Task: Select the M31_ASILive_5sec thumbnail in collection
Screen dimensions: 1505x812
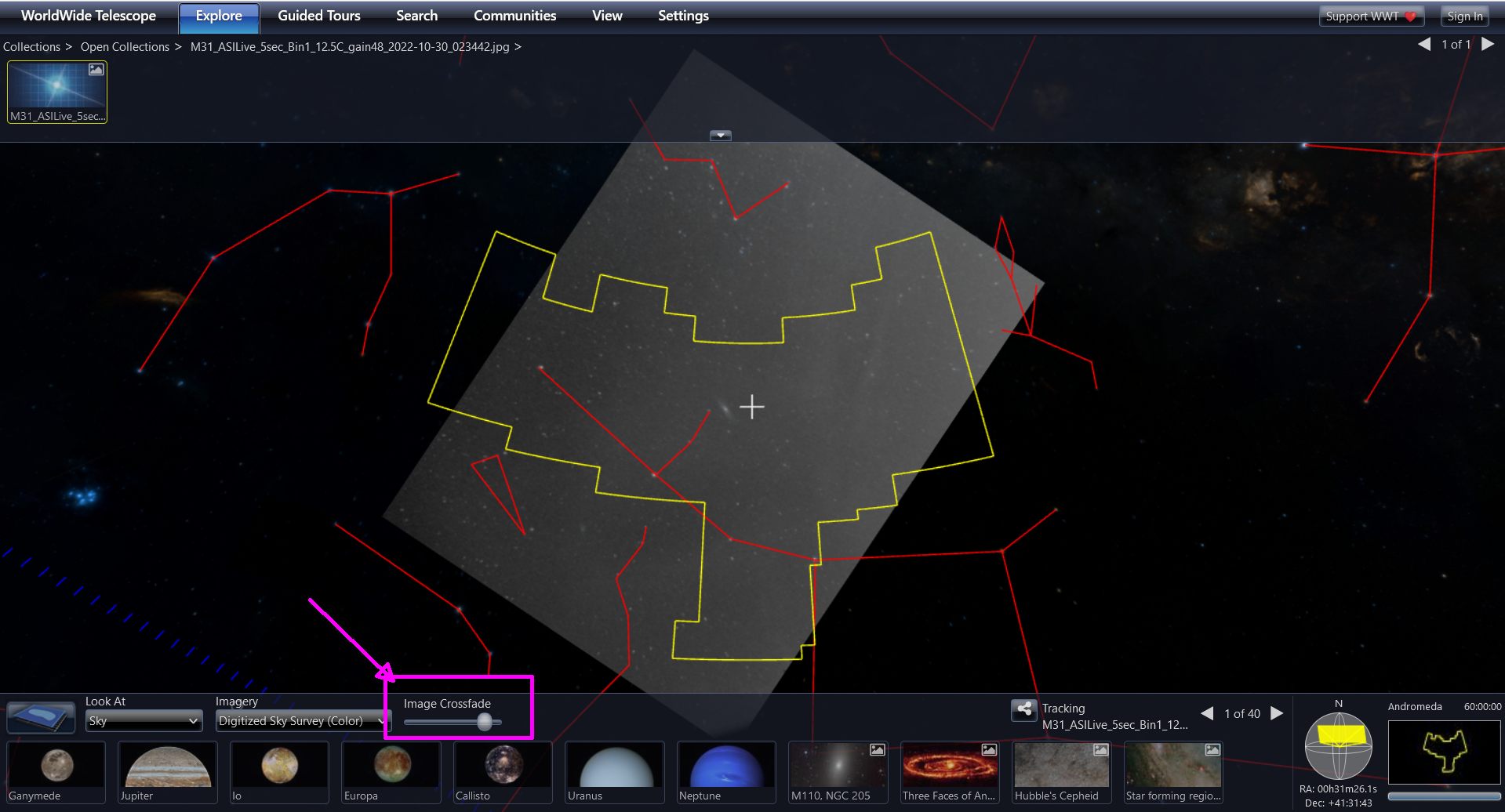Action: click(57, 92)
